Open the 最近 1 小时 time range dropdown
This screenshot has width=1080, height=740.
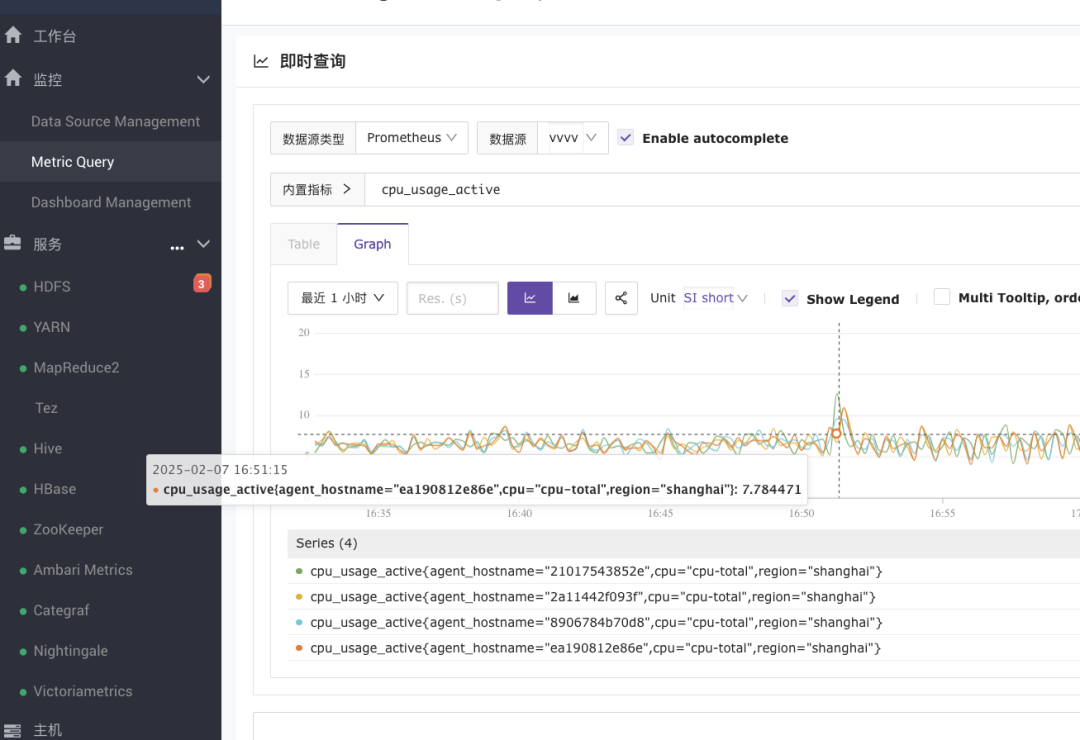(x=342, y=298)
